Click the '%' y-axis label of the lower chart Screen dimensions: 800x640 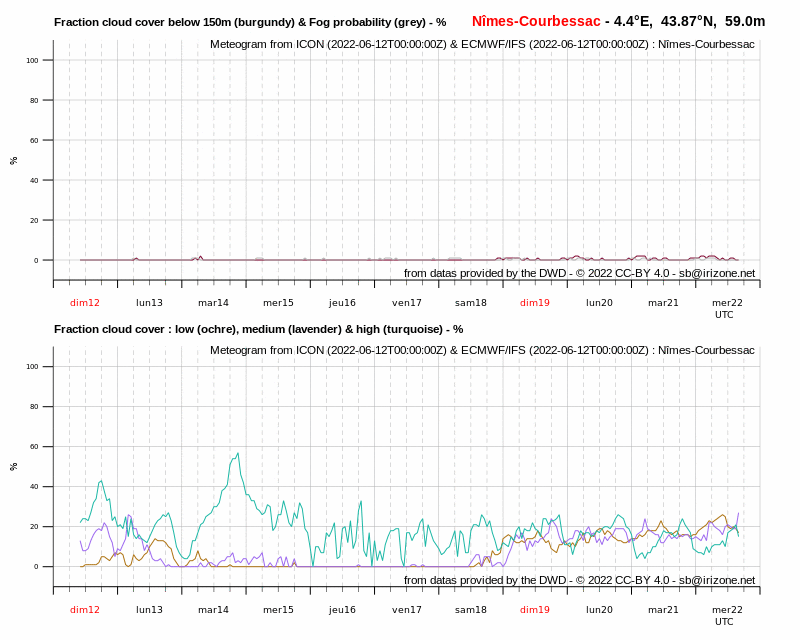point(14,466)
